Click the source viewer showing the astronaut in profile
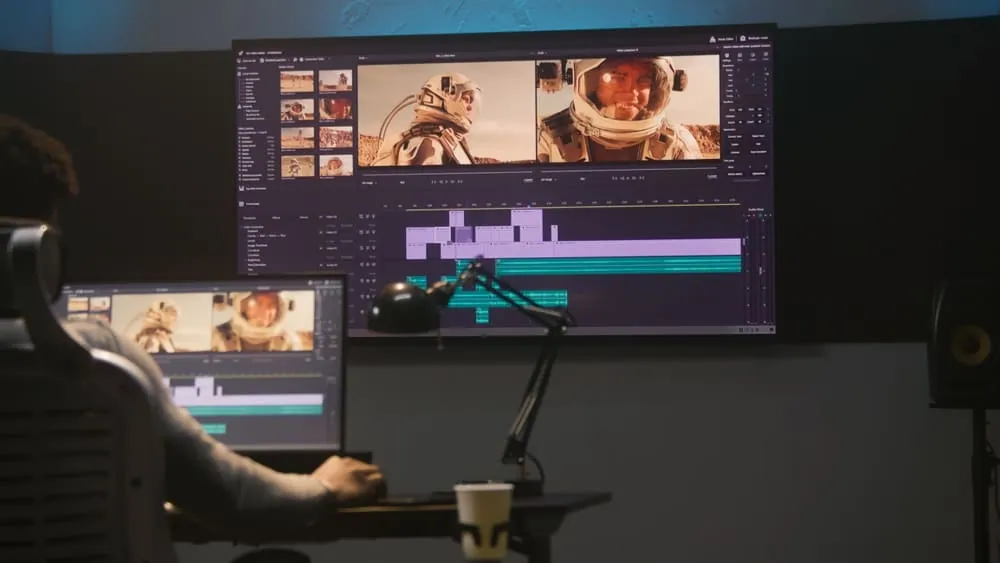 click(x=446, y=113)
